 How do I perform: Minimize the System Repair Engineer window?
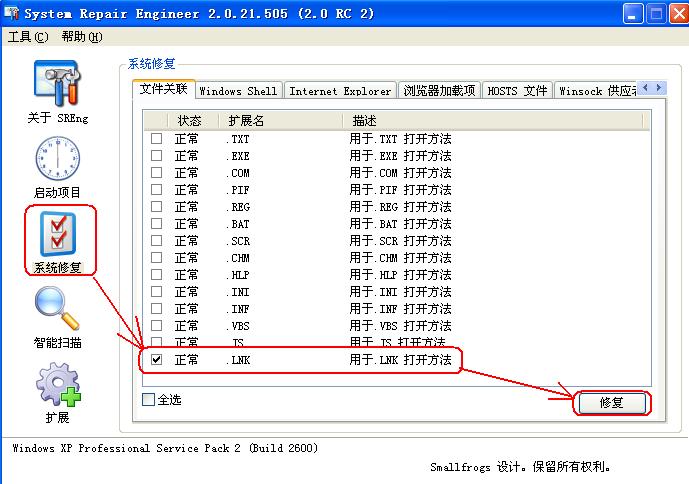(632, 14)
